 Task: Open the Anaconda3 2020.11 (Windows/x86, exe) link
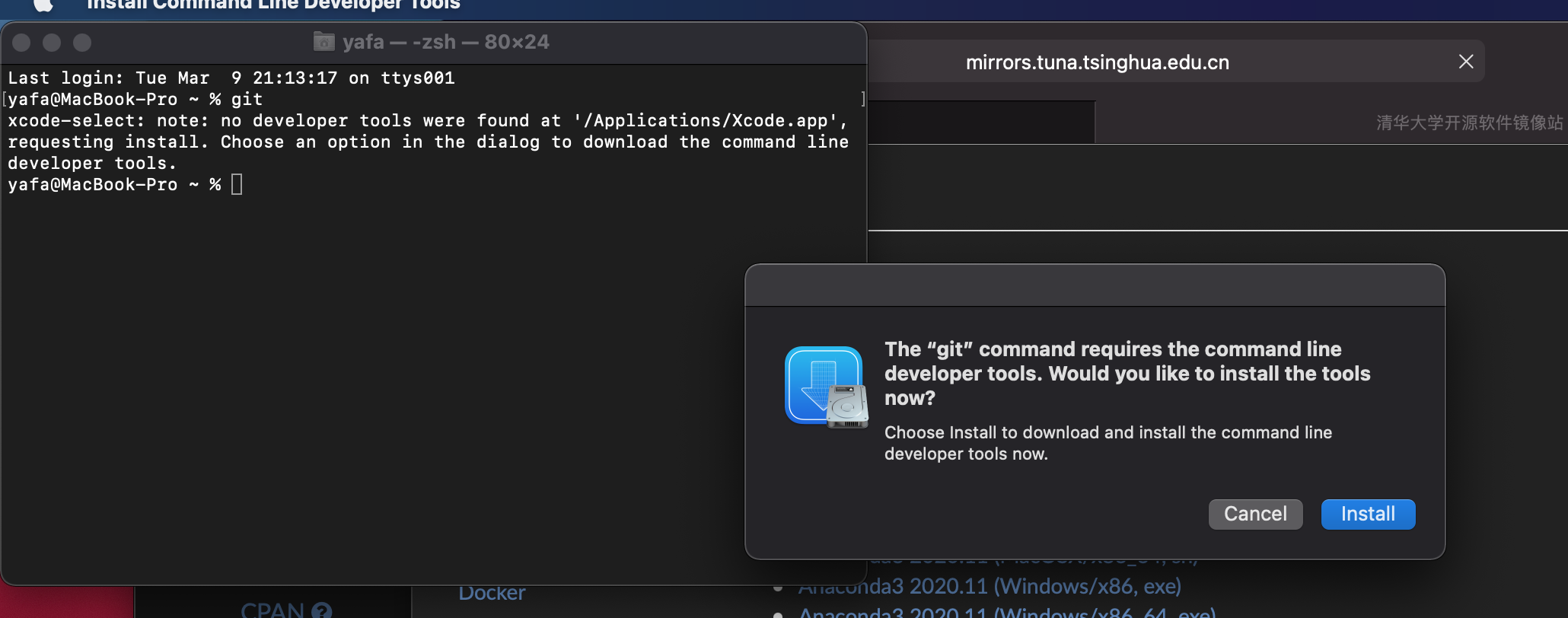click(x=990, y=586)
